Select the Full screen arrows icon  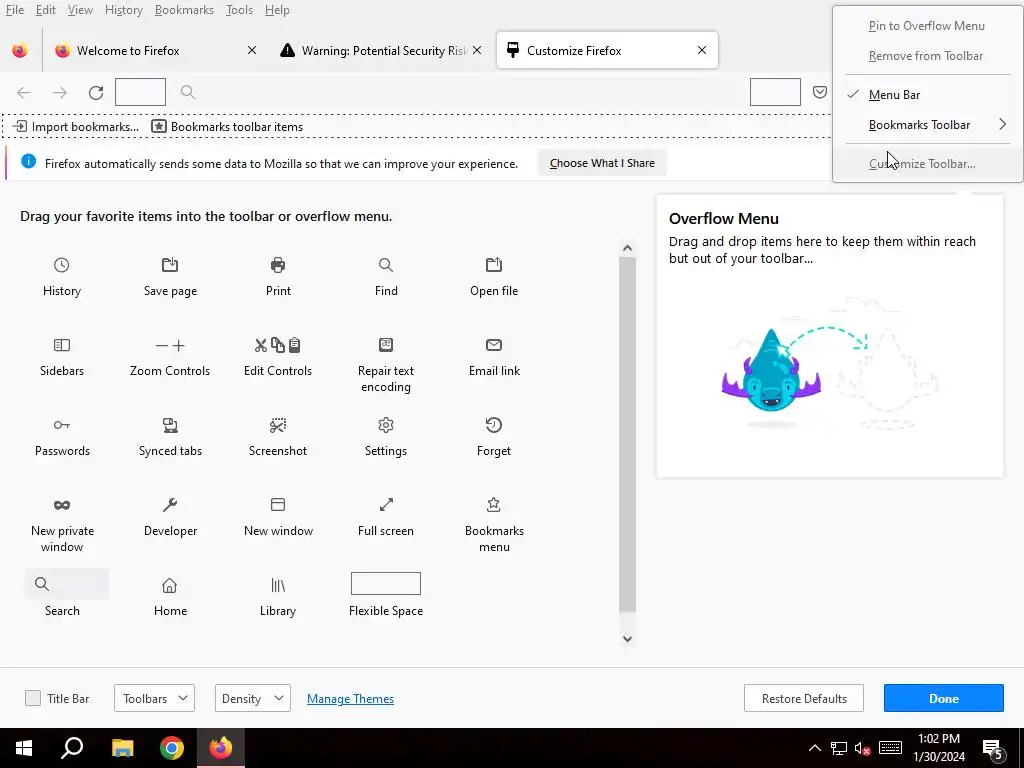coord(385,505)
